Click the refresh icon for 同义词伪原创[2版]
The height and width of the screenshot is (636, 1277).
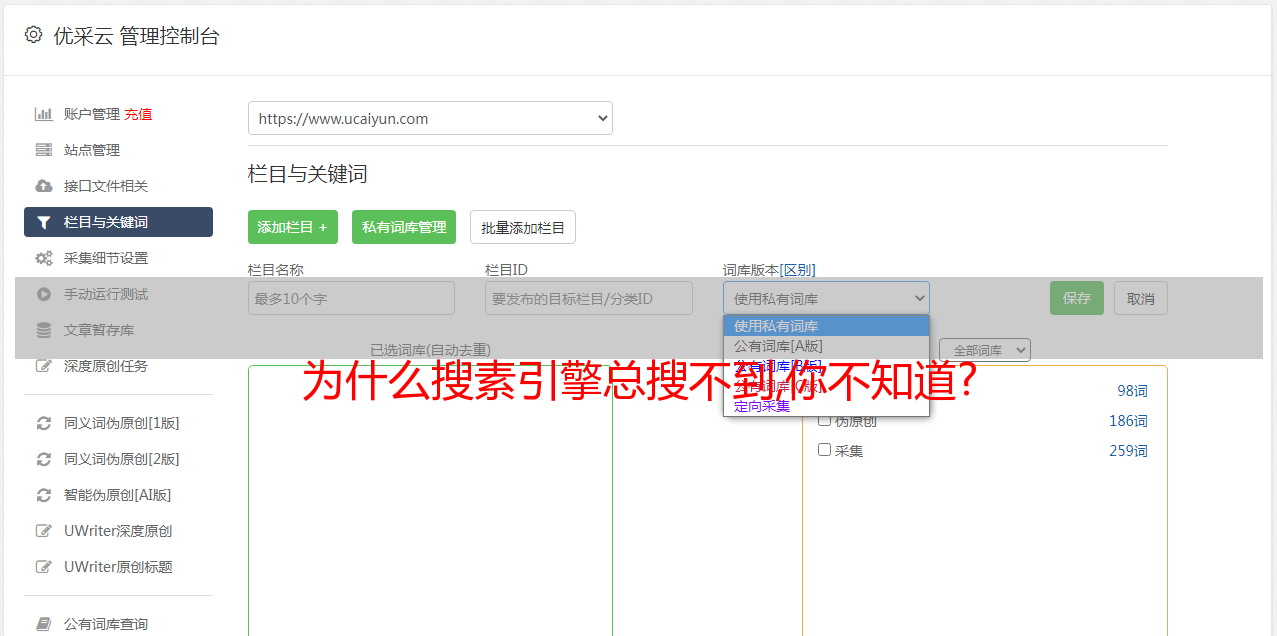click(44, 459)
